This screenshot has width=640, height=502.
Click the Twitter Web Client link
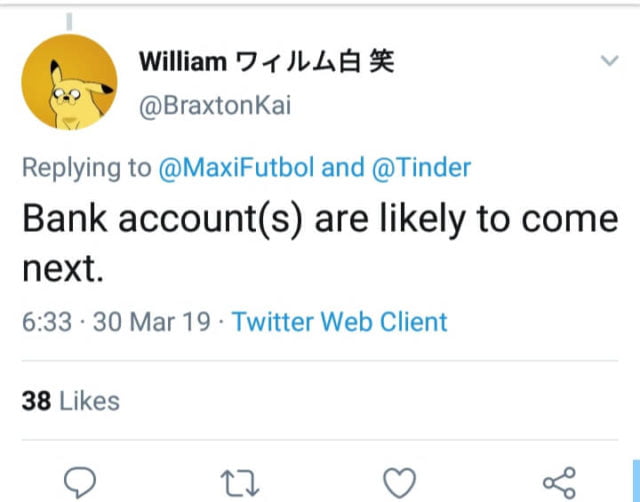pos(340,321)
